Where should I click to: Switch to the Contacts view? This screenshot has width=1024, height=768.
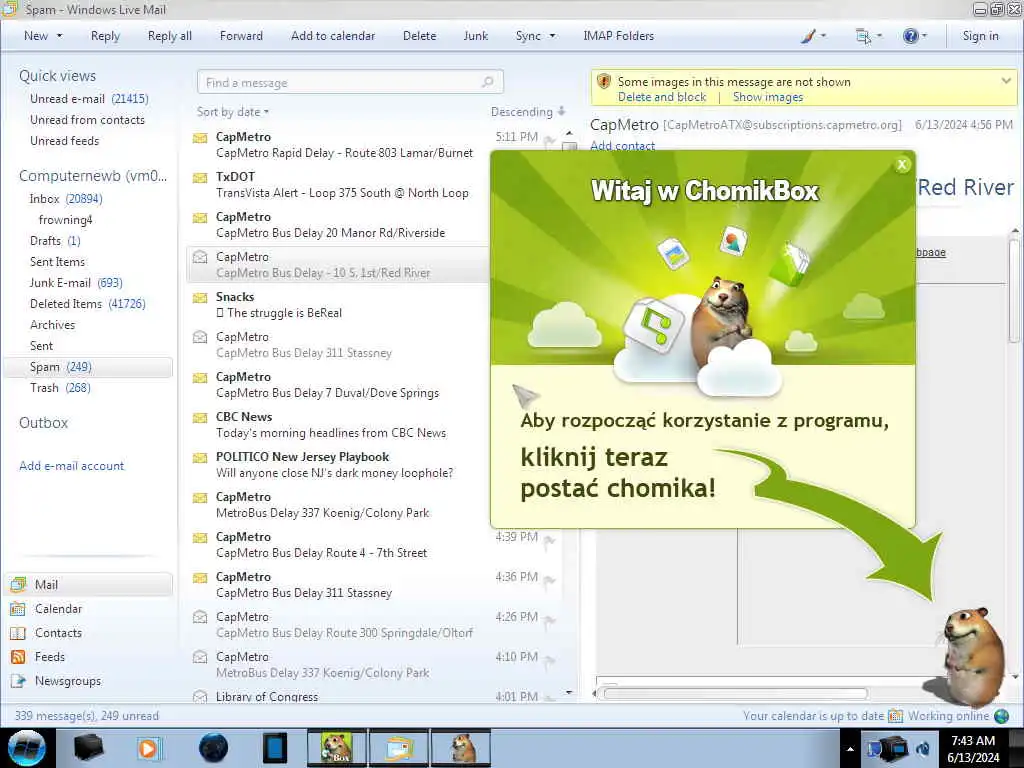click(x=58, y=633)
